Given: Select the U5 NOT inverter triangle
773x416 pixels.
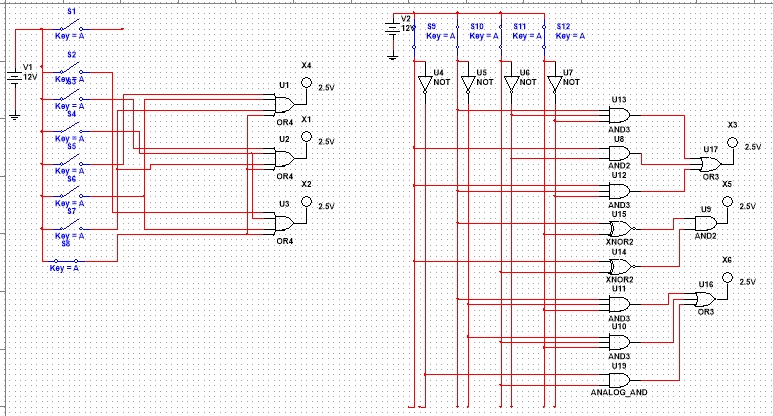Looking at the screenshot, I should (x=468, y=84).
